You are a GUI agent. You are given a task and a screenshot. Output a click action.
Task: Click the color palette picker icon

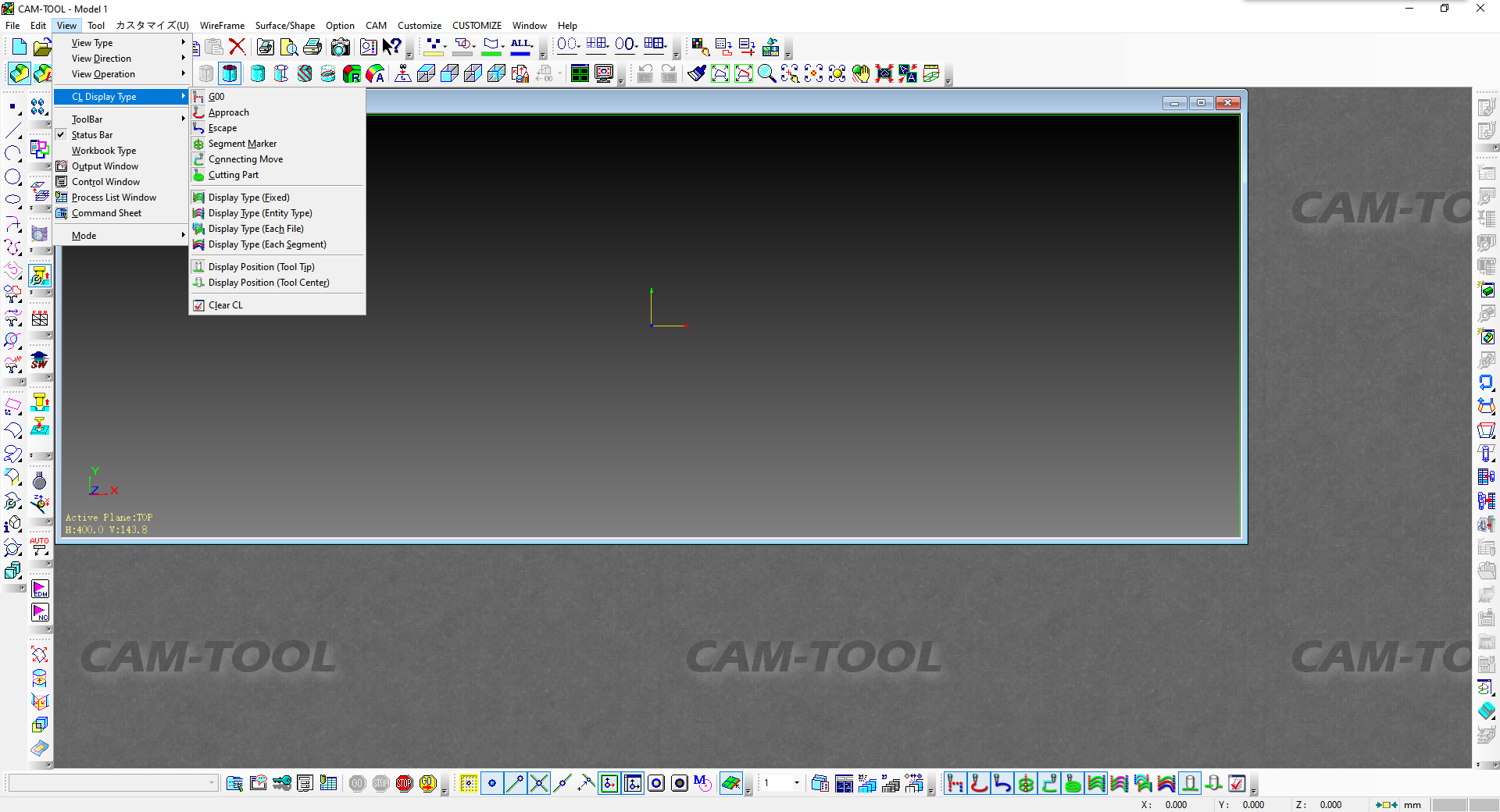700,48
